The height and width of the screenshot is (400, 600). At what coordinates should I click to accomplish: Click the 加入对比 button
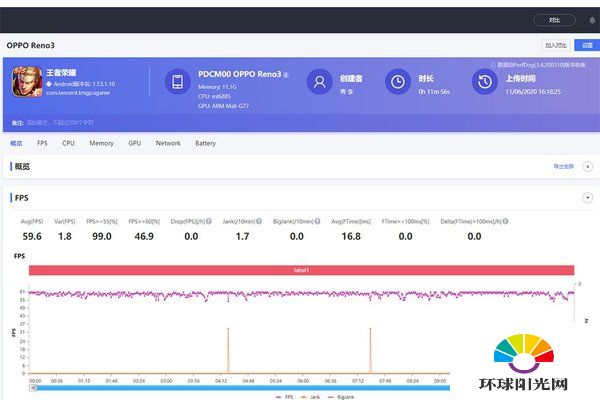(556, 45)
